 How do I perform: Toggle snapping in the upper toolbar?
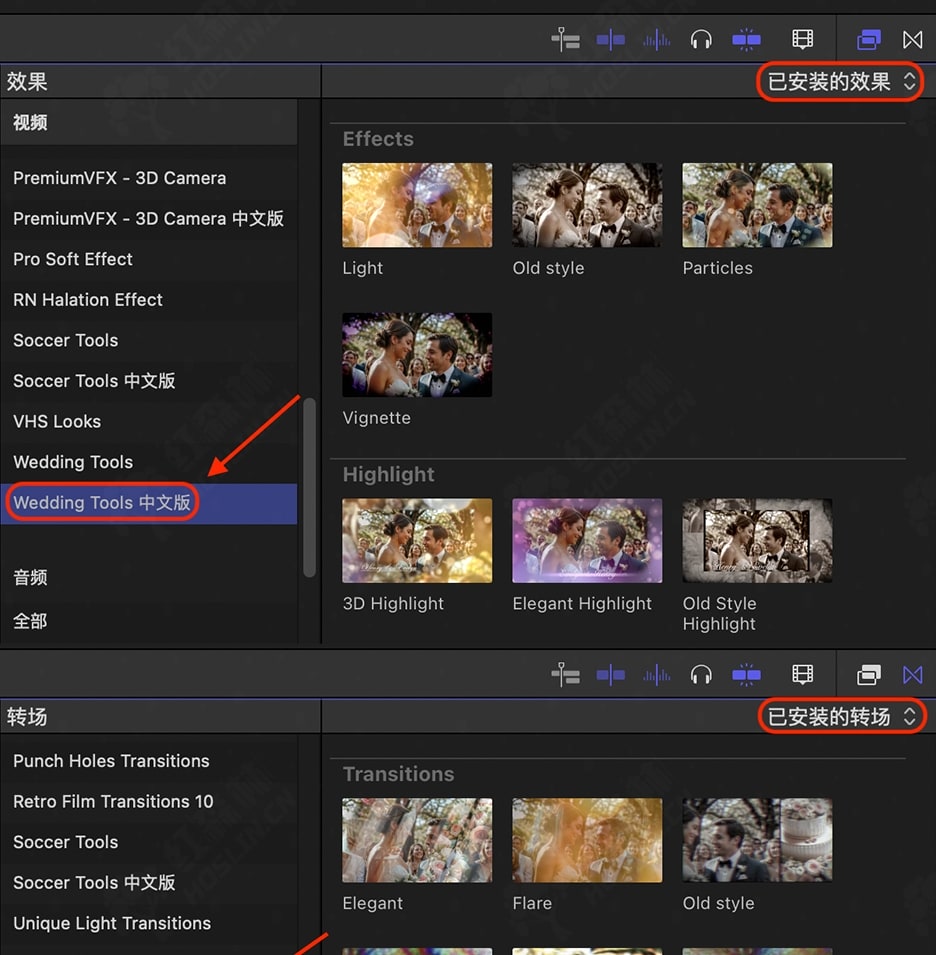pyautogui.click(x=746, y=40)
